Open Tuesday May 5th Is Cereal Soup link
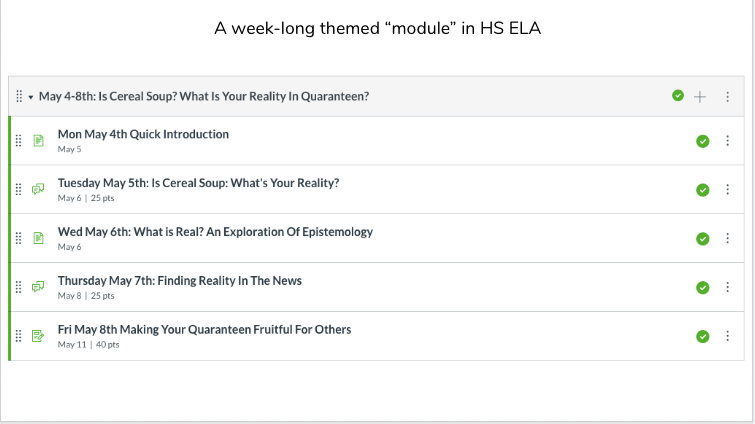The image size is (755, 424). (198, 183)
